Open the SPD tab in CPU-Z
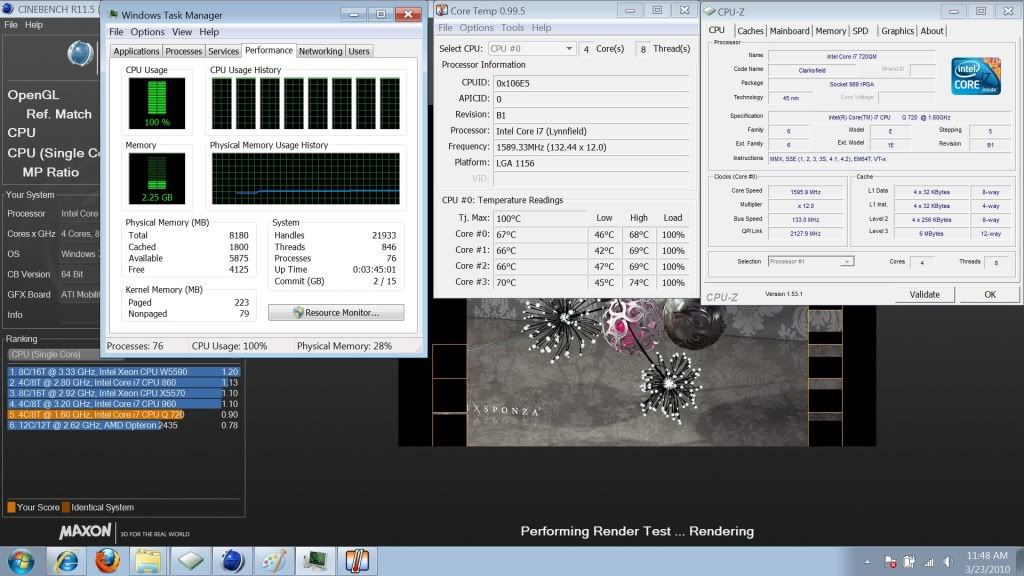The height and width of the screenshot is (576, 1024). [861, 31]
